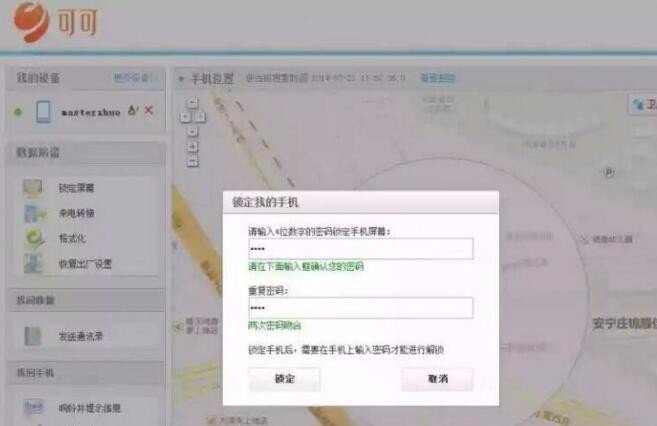Open 格式化 menu entry

point(72,238)
